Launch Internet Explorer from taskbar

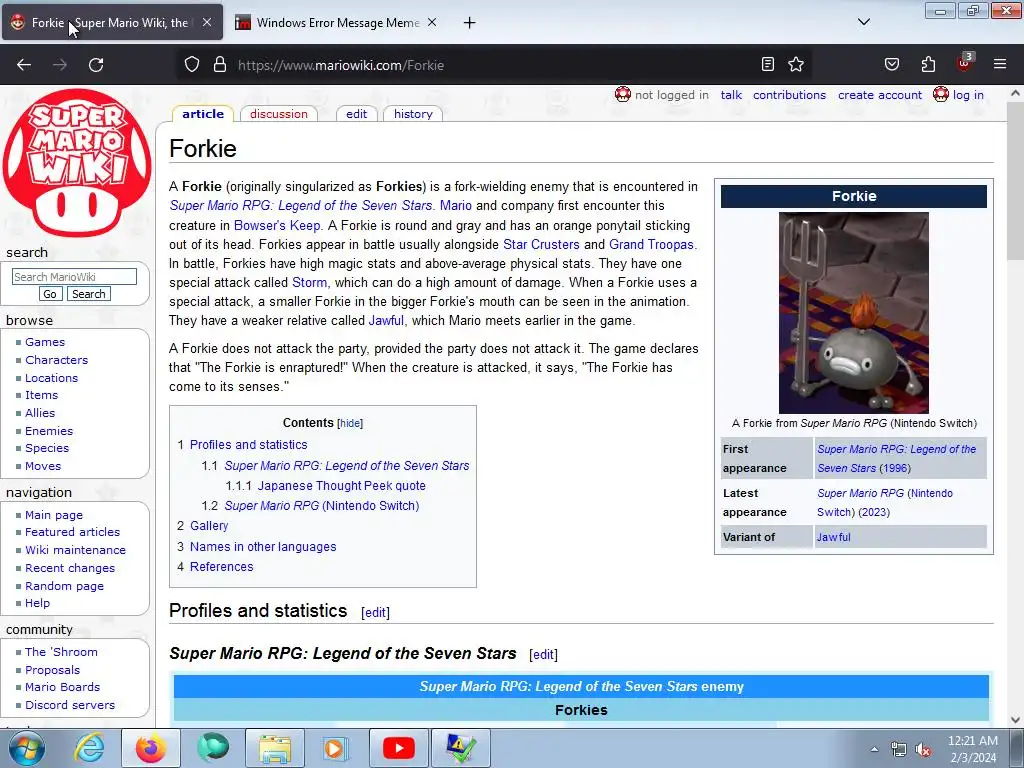coord(89,748)
